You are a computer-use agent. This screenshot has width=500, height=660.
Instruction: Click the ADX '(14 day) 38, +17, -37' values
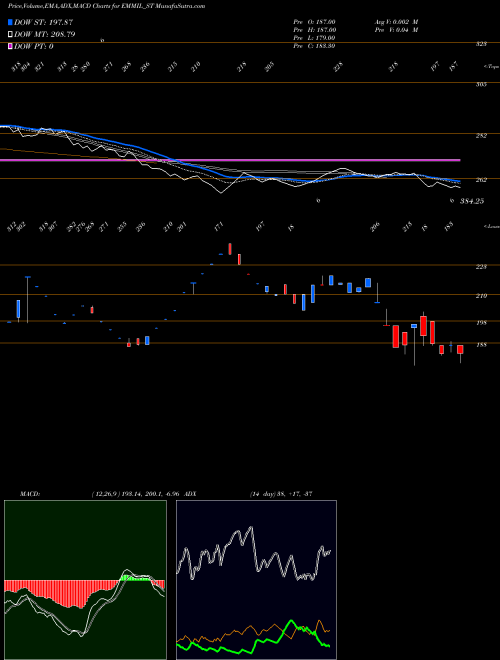[x=281, y=494]
